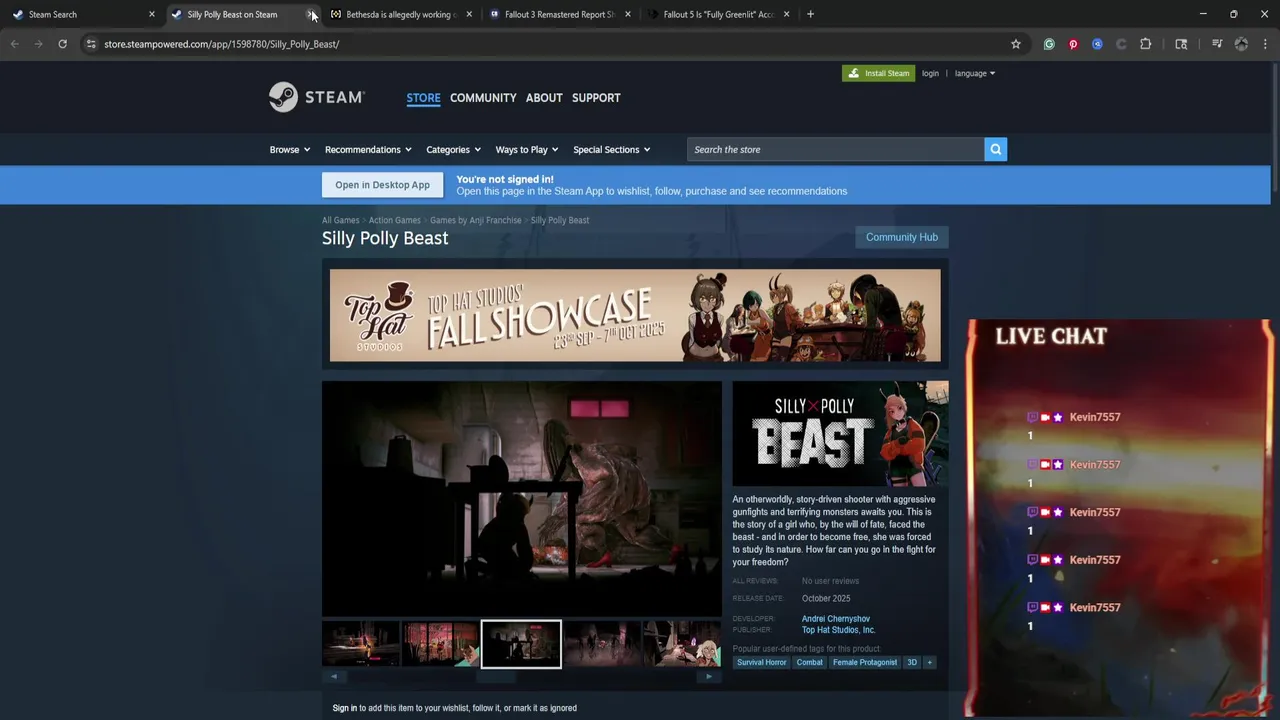Viewport: 1280px width, 720px height.
Task: Switch to the Steam Search tab
Action: (80, 14)
